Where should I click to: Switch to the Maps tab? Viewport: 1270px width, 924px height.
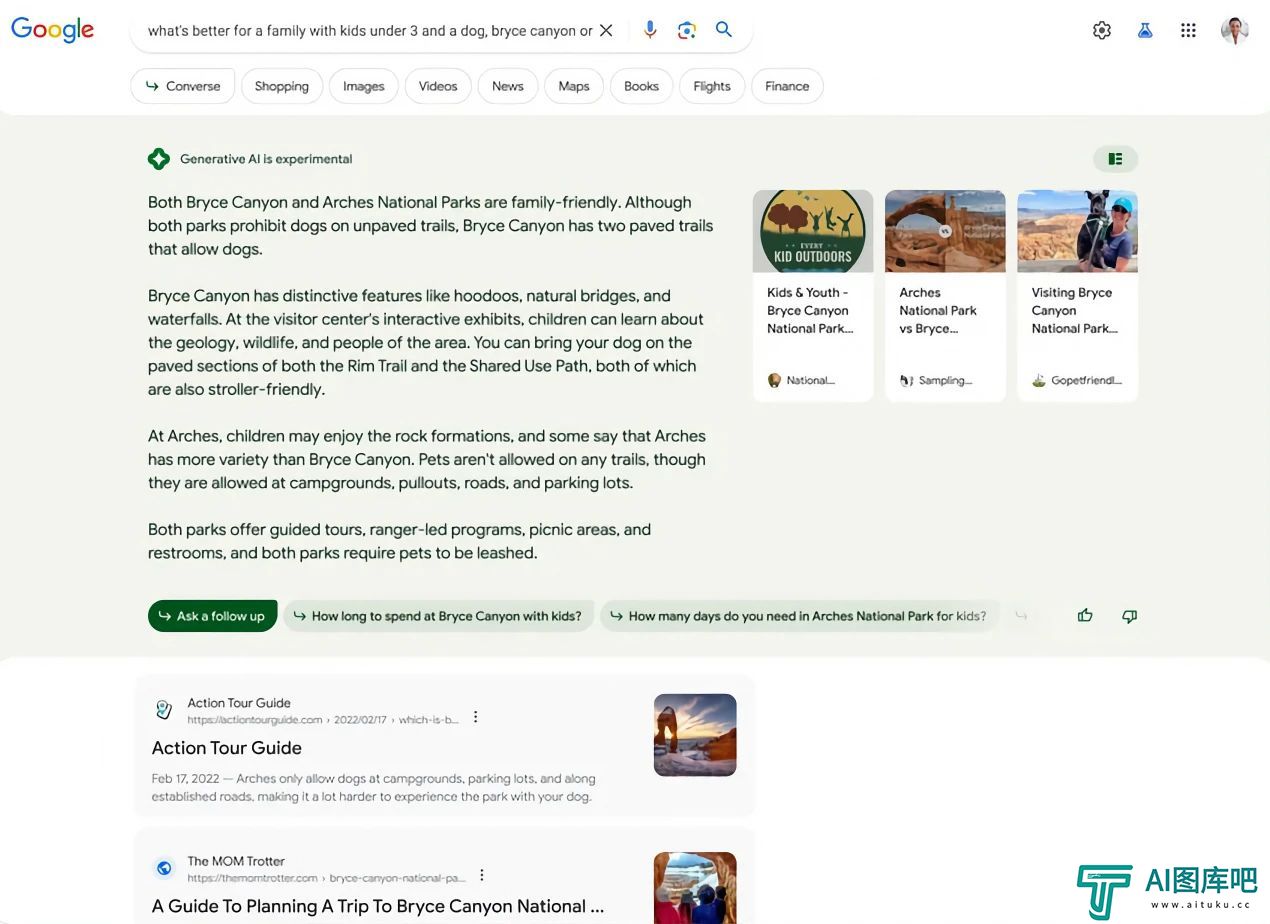pos(574,86)
